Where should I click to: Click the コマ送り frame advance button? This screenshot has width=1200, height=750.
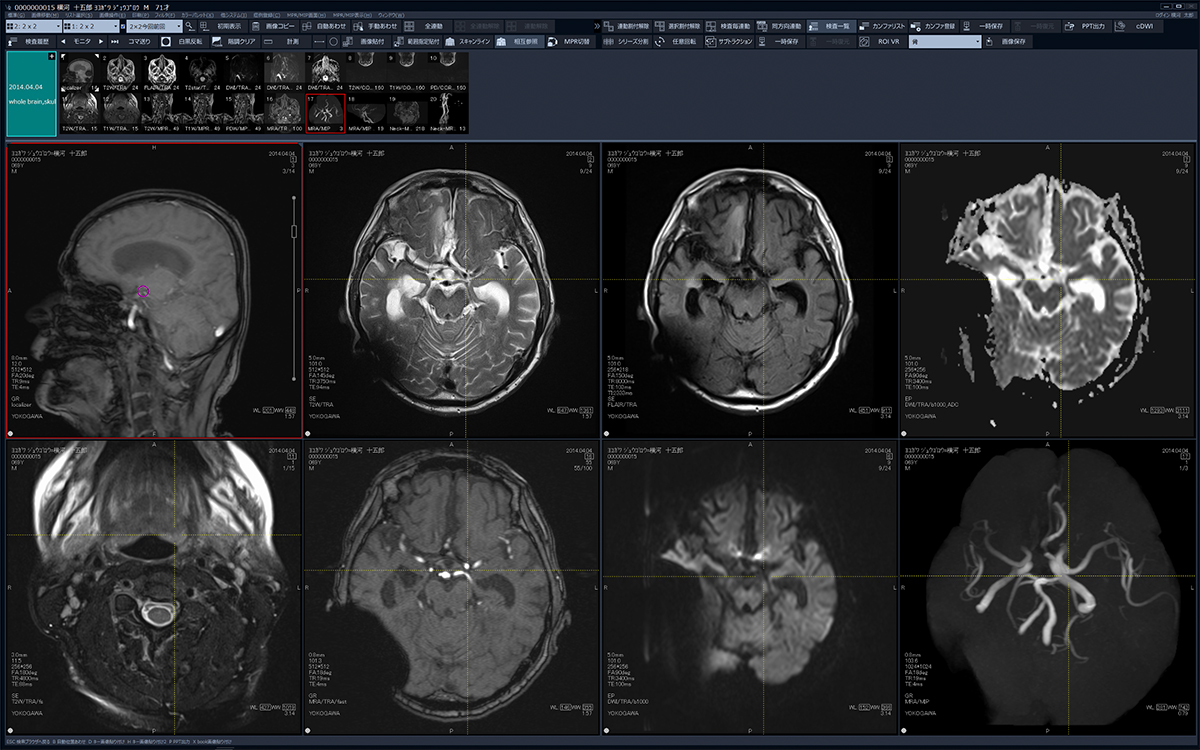[x=131, y=41]
